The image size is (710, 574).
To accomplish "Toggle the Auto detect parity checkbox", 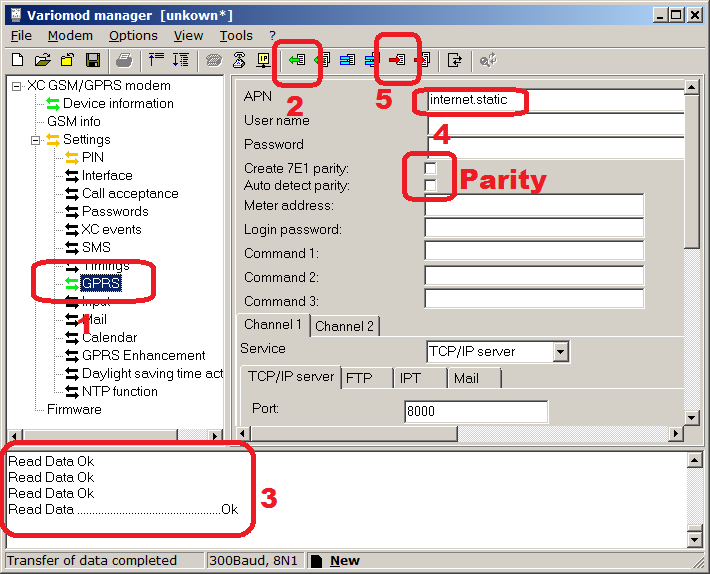I will coord(430,186).
